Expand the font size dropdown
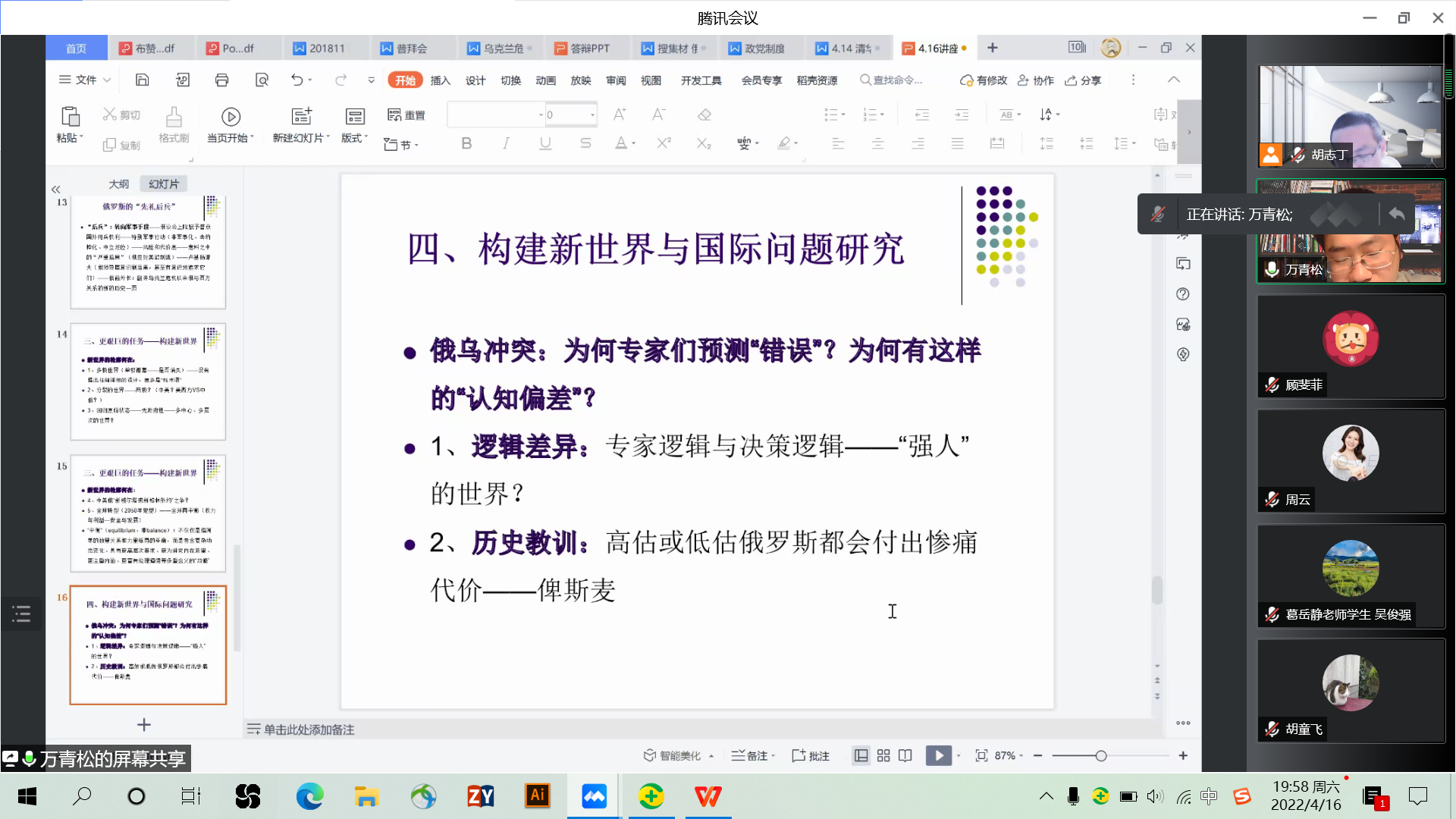Viewport: 1456px width, 819px height. (592, 115)
